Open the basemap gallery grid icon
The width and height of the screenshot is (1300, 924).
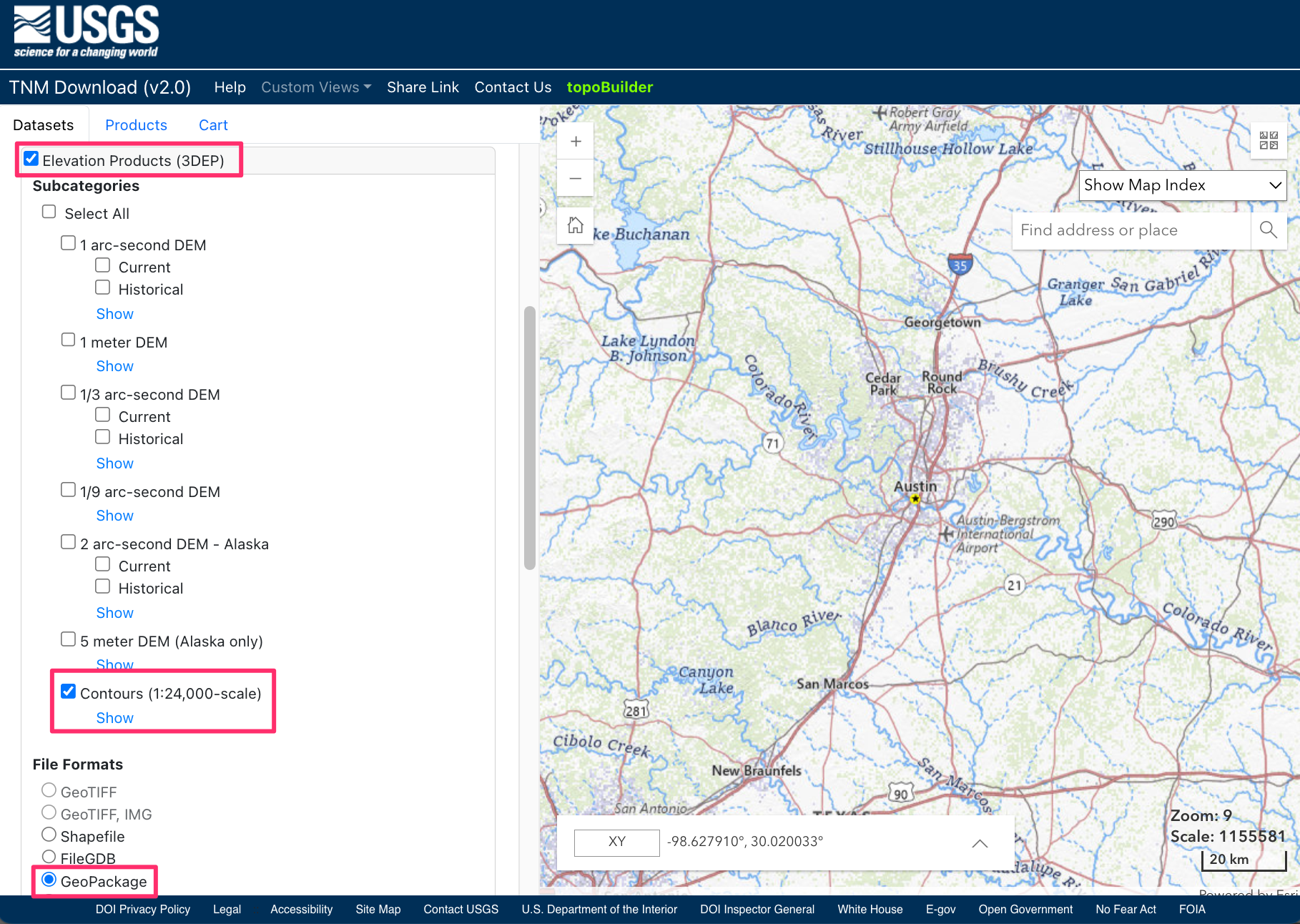tap(1269, 140)
